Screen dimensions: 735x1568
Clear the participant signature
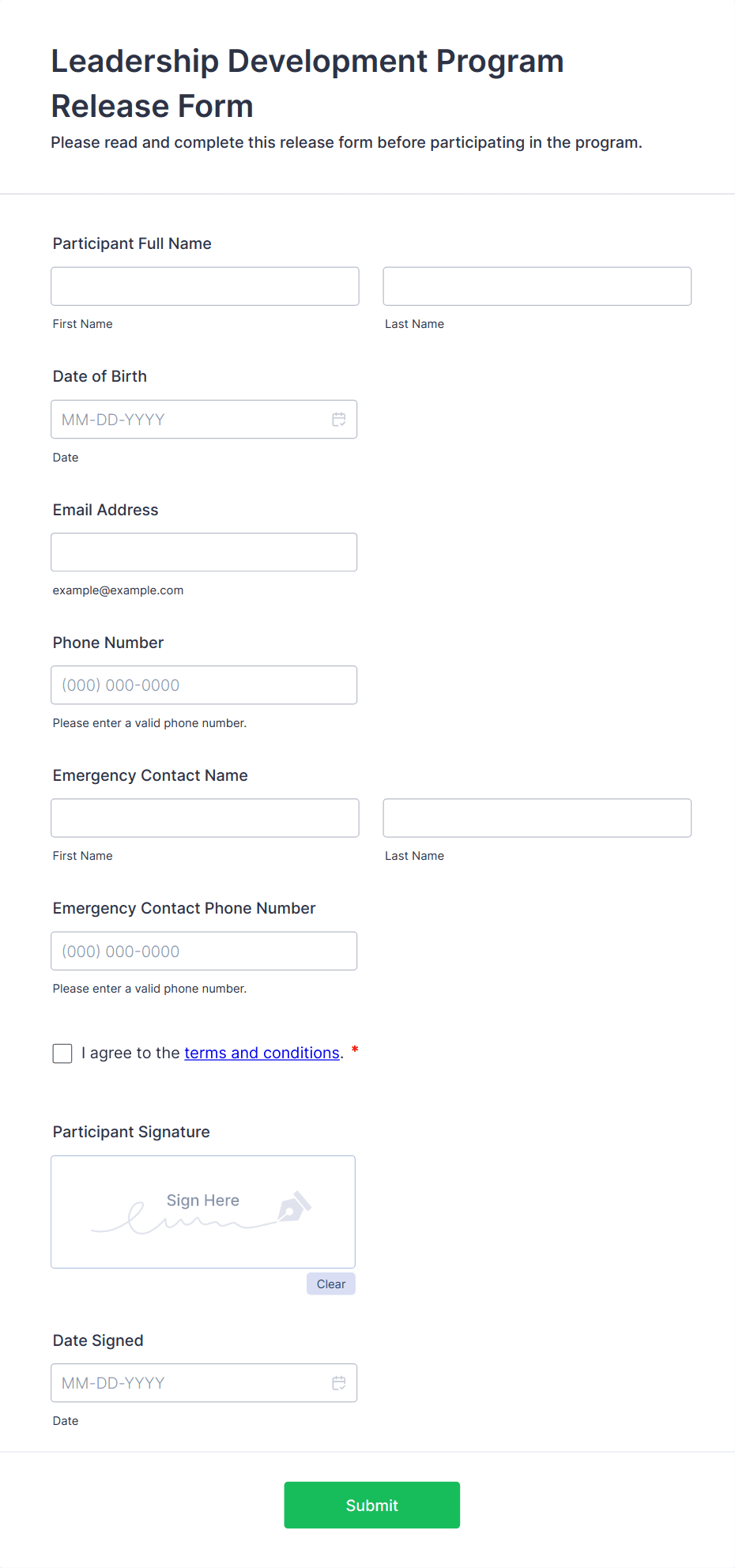[331, 1284]
